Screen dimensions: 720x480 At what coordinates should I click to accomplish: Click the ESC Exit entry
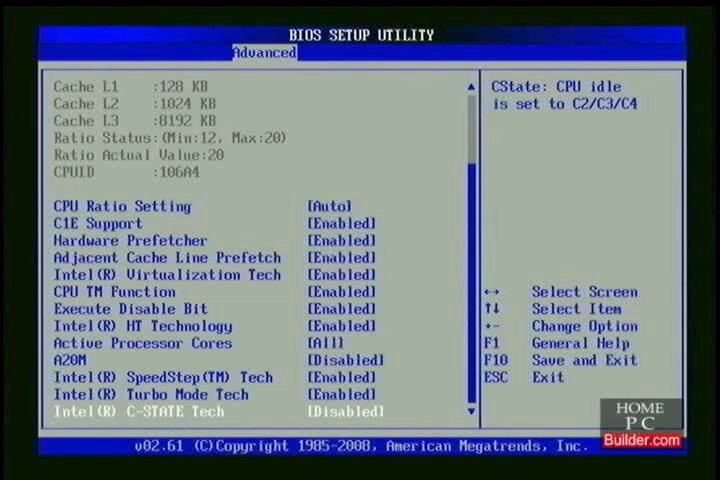[524, 377]
